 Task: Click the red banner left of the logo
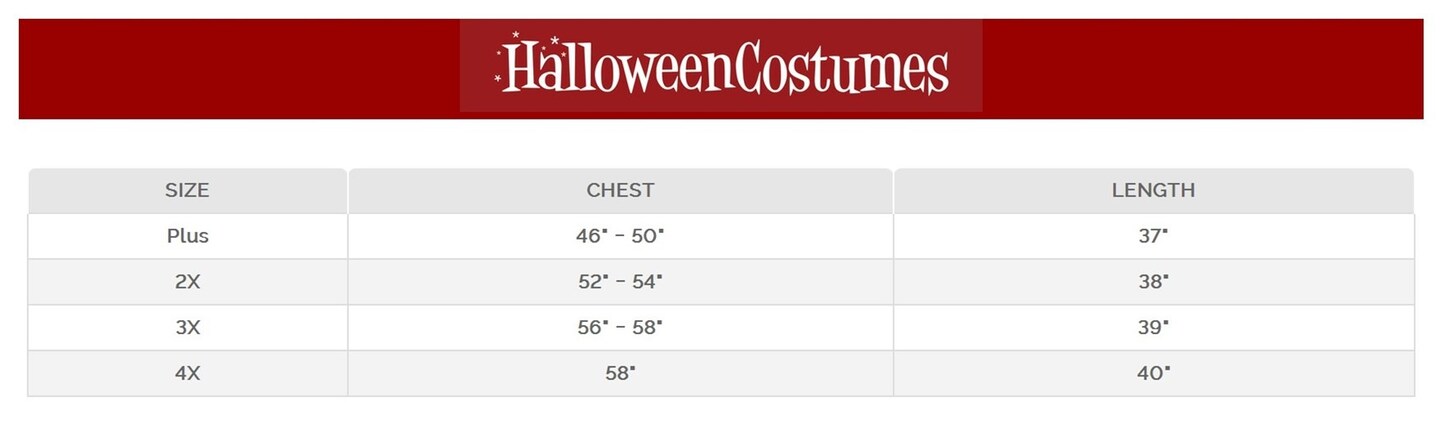[x=238, y=68]
